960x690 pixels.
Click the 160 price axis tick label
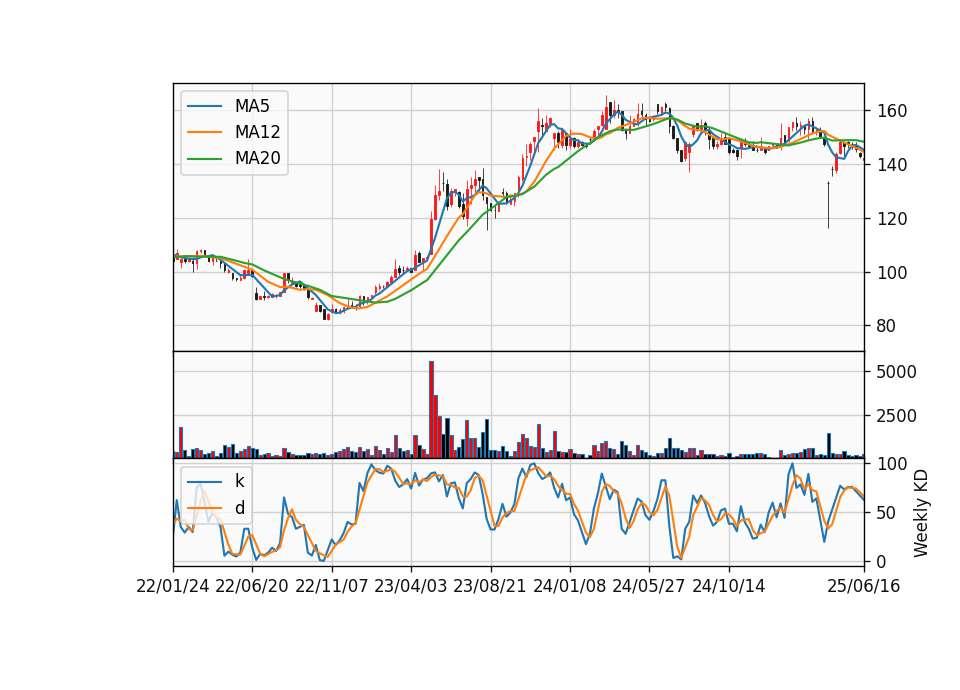point(892,111)
